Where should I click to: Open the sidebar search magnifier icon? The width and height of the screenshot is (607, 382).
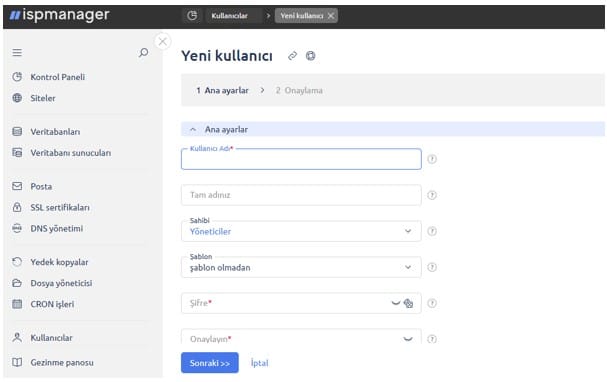(x=143, y=52)
